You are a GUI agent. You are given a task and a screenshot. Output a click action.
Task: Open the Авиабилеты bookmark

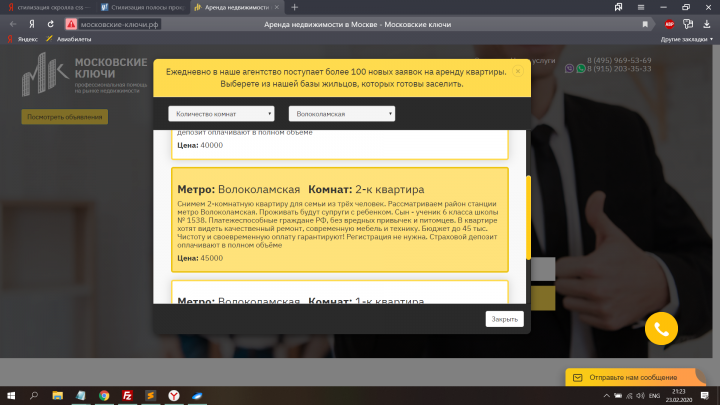[68, 39]
